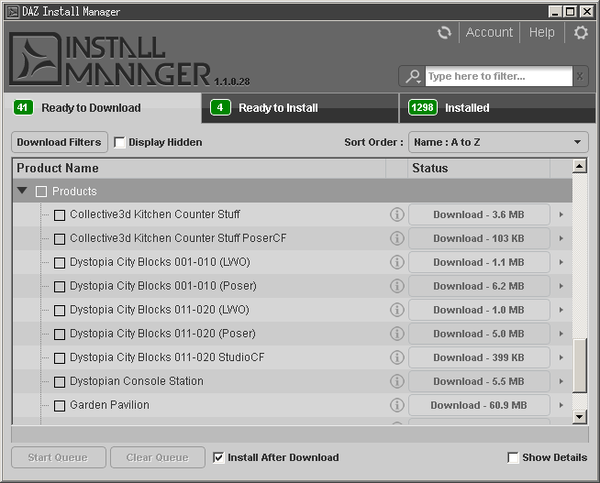Viewport: 600px width, 483px height.
Task: Open the Account menu
Action: [489, 33]
